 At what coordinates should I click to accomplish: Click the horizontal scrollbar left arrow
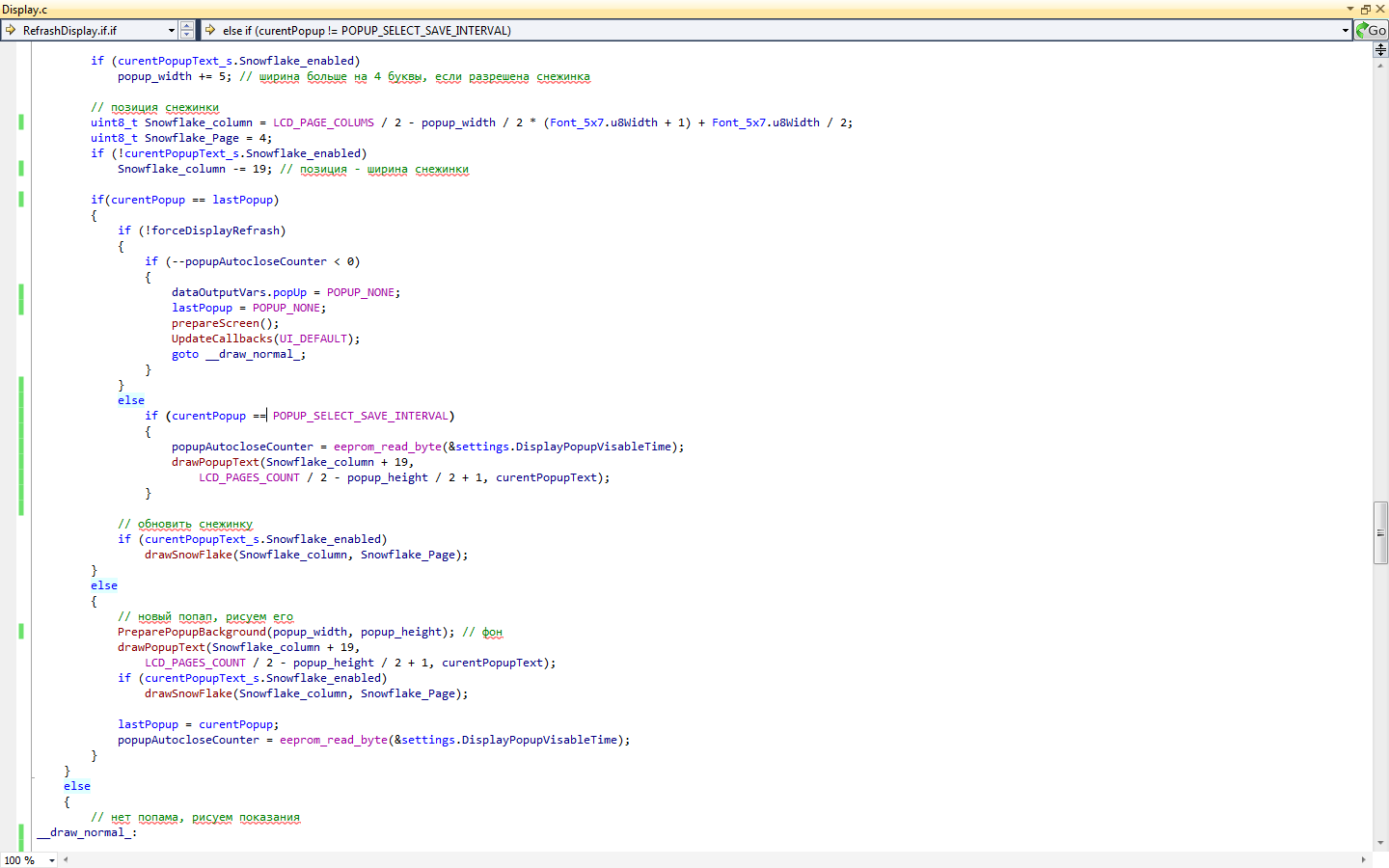[x=66, y=859]
